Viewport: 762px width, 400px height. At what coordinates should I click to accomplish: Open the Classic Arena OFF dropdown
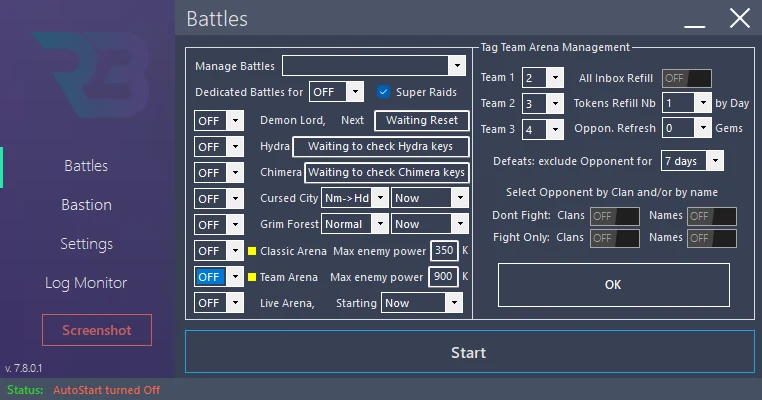(219, 251)
